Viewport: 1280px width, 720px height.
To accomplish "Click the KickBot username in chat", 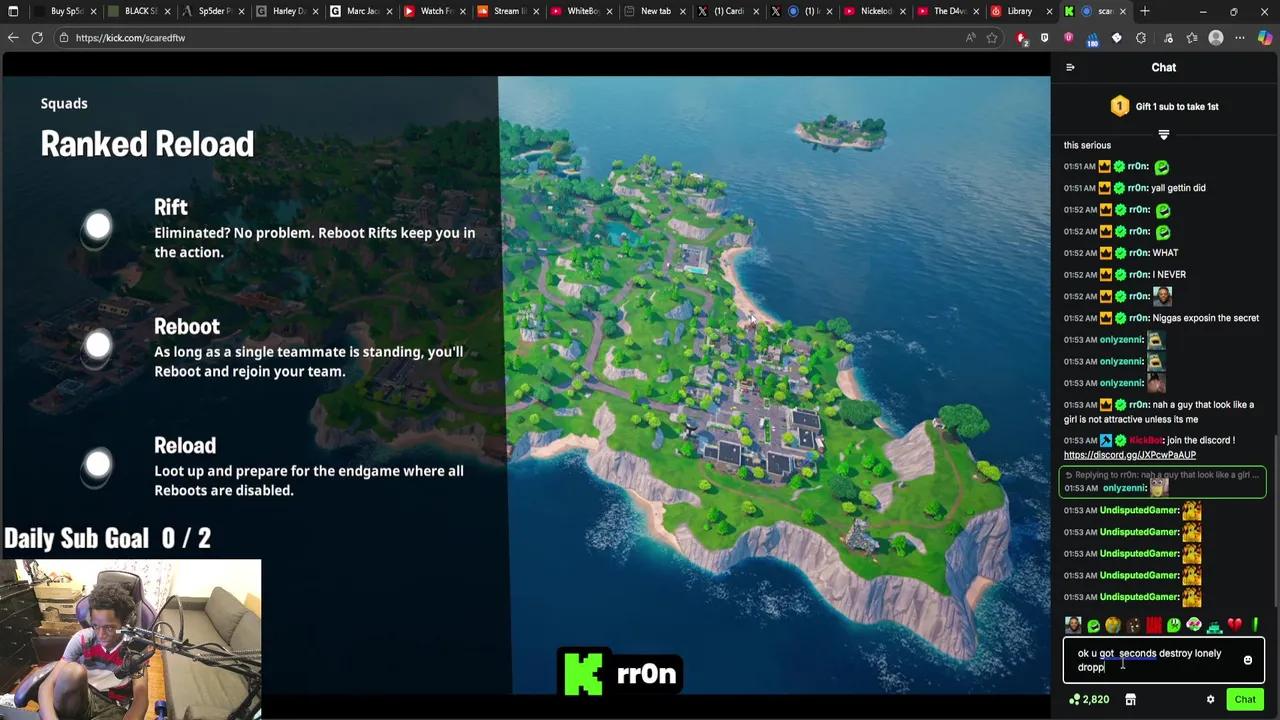I will click(x=1146, y=440).
